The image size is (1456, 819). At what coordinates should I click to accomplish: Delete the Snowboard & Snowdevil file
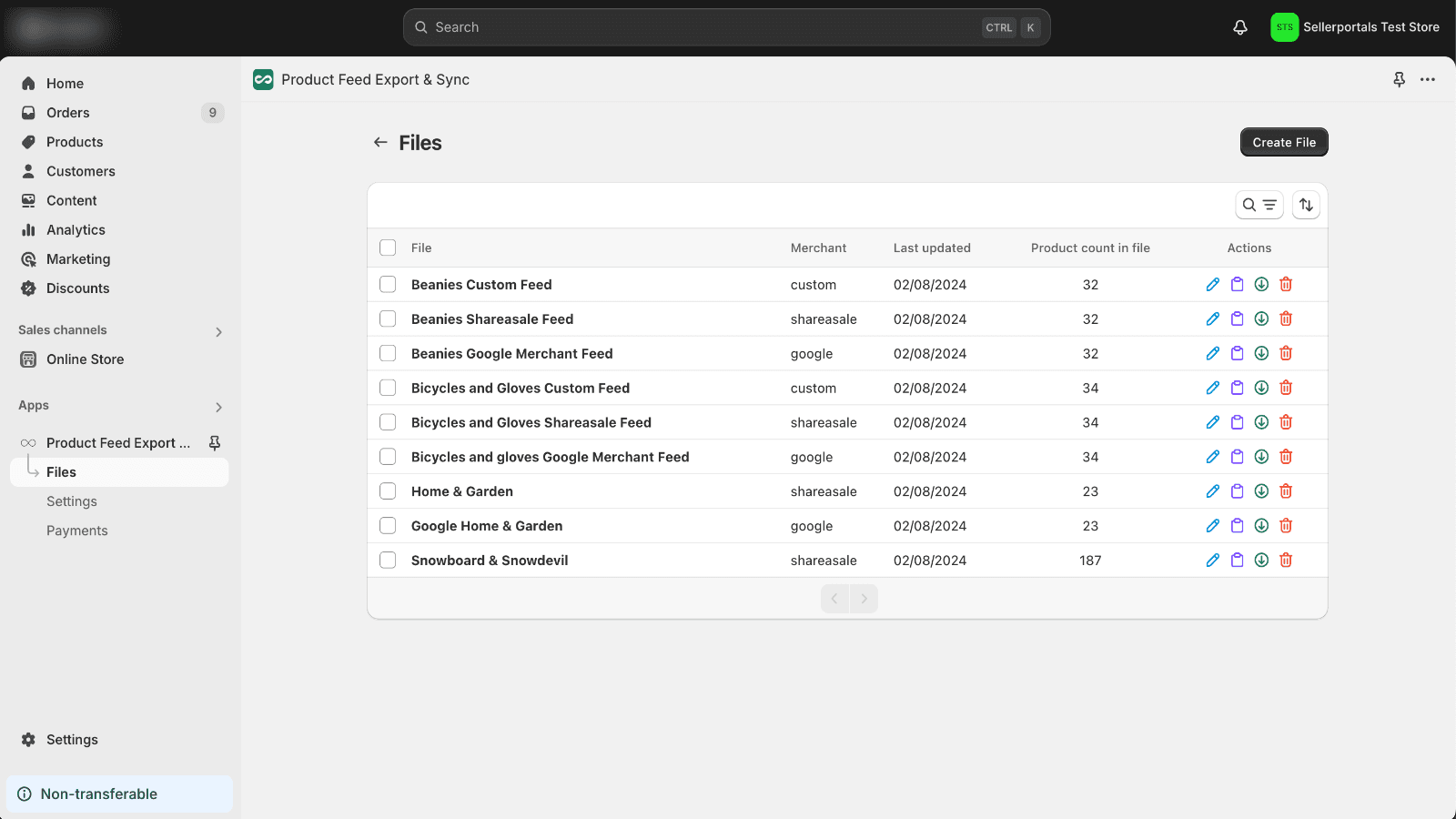pyautogui.click(x=1286, y=561)
